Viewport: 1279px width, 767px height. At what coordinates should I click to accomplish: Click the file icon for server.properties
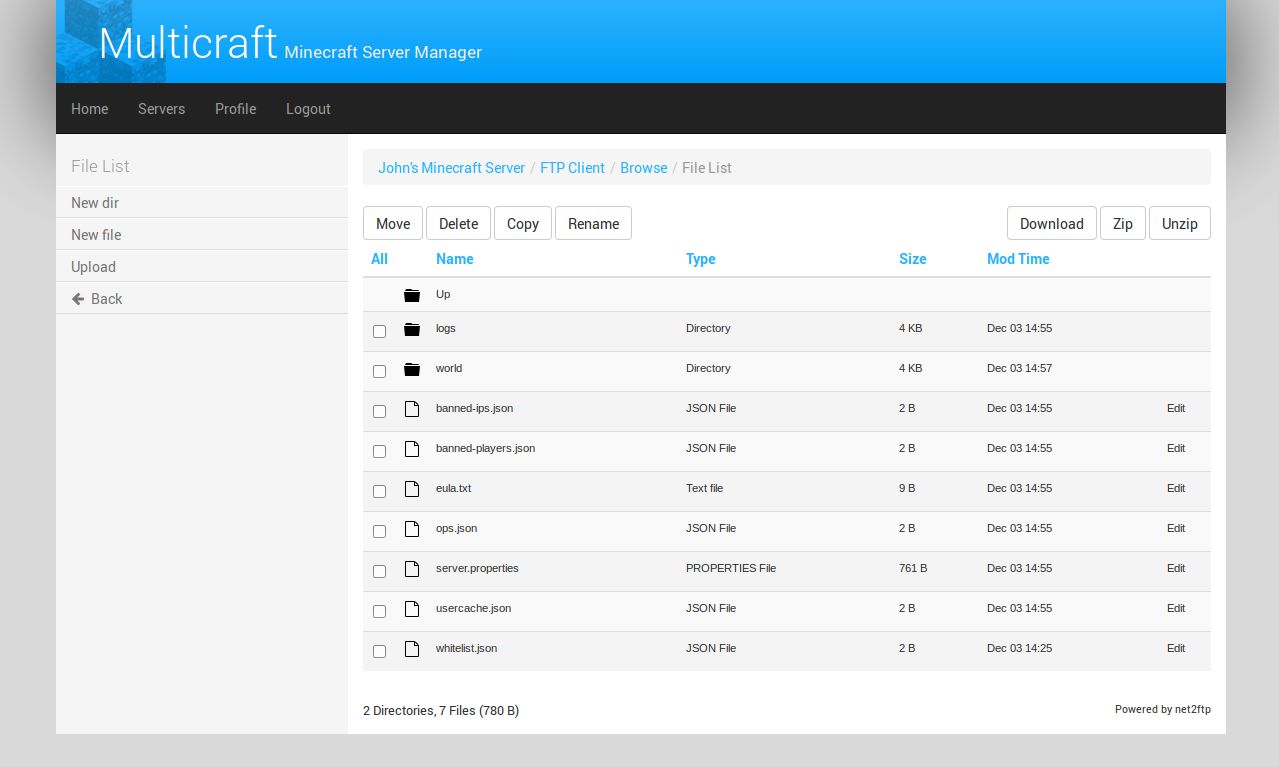coord(412,569)
